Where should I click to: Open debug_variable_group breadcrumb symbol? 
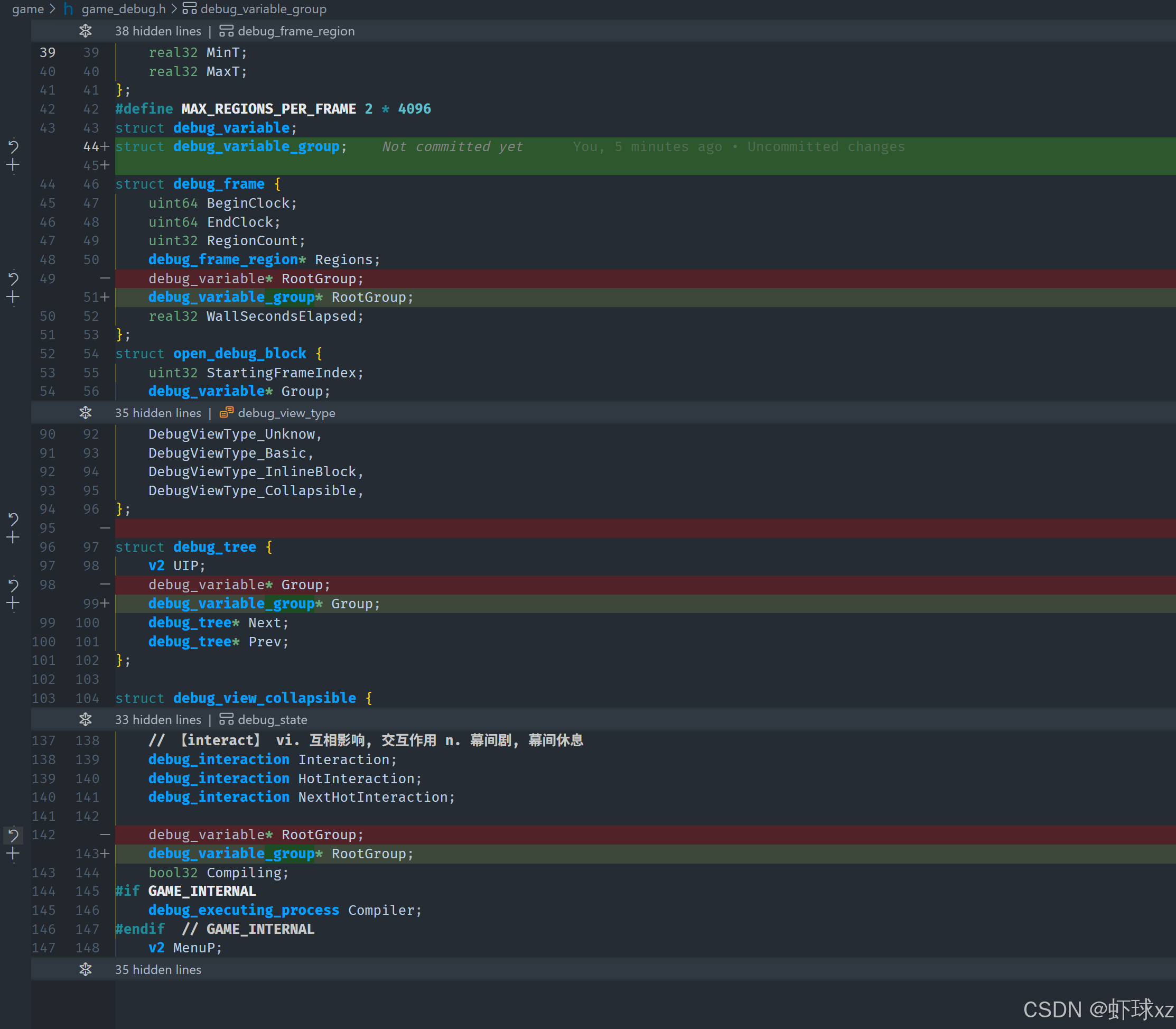click(x=263, y=9)
